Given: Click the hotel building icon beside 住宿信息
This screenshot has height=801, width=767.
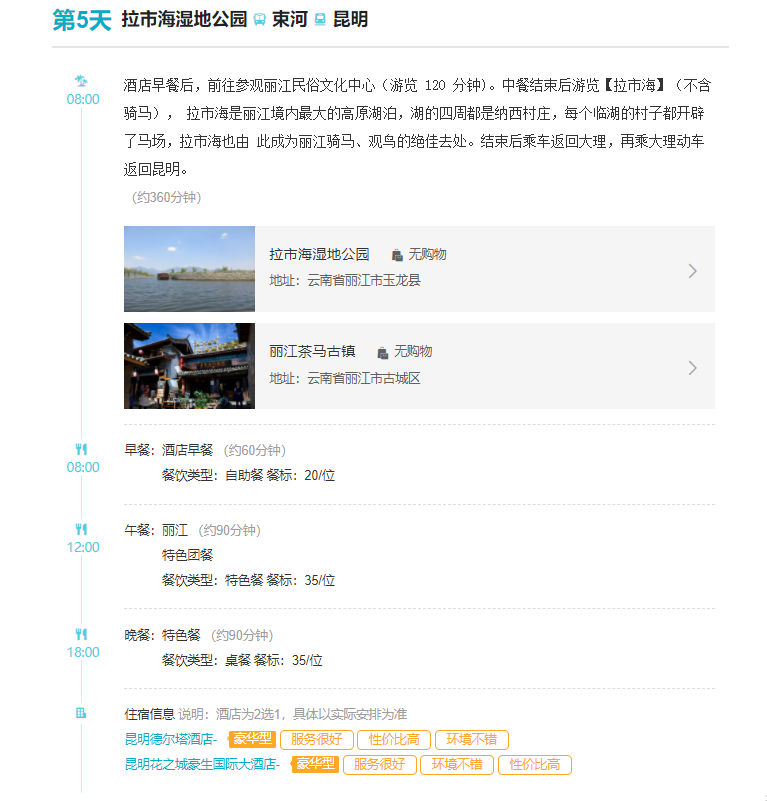Looking at the screenshot, I should pyautogui.click(x=82, y=713).
